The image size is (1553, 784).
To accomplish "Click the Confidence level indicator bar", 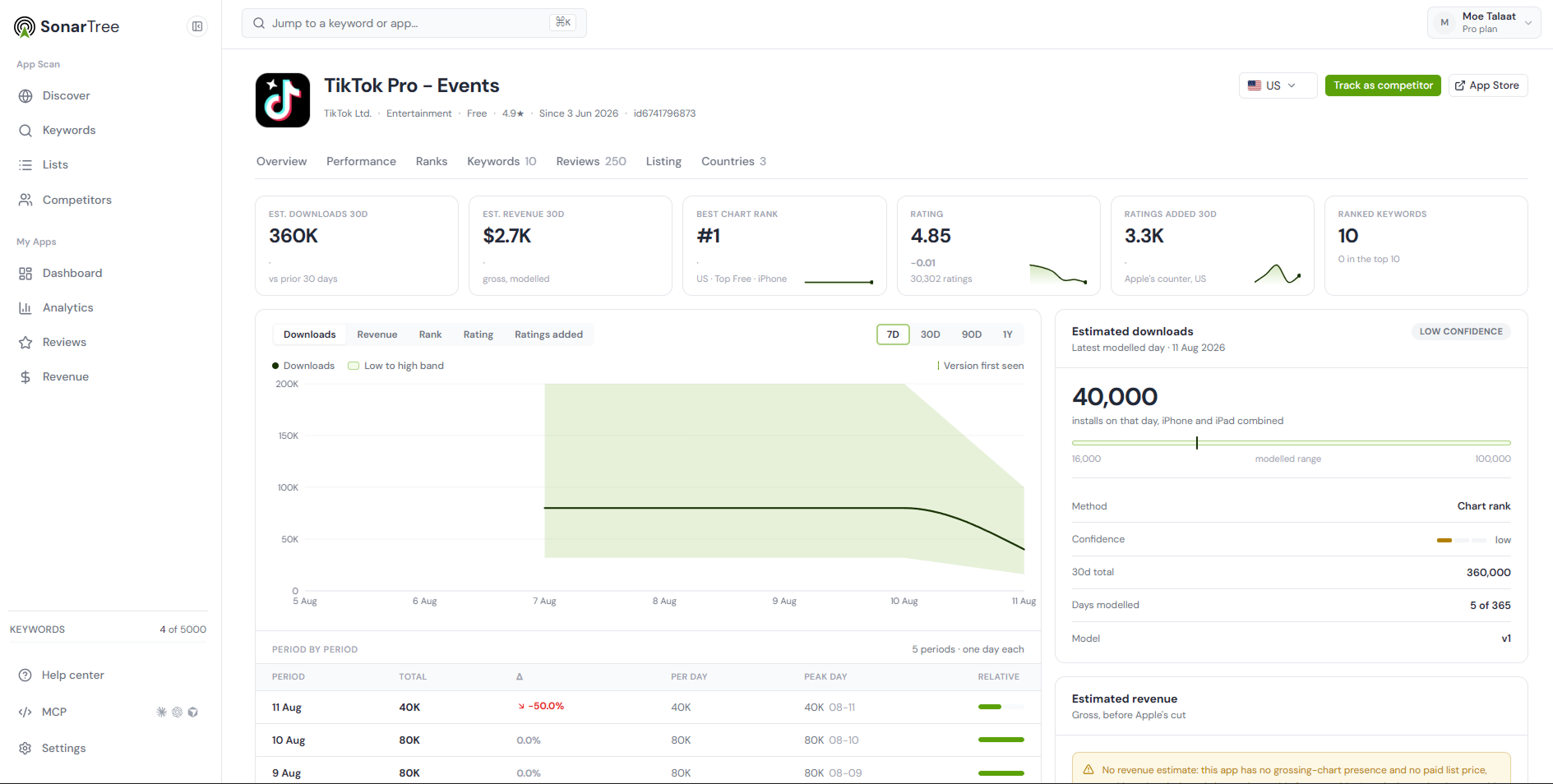I will (1462, 540).
